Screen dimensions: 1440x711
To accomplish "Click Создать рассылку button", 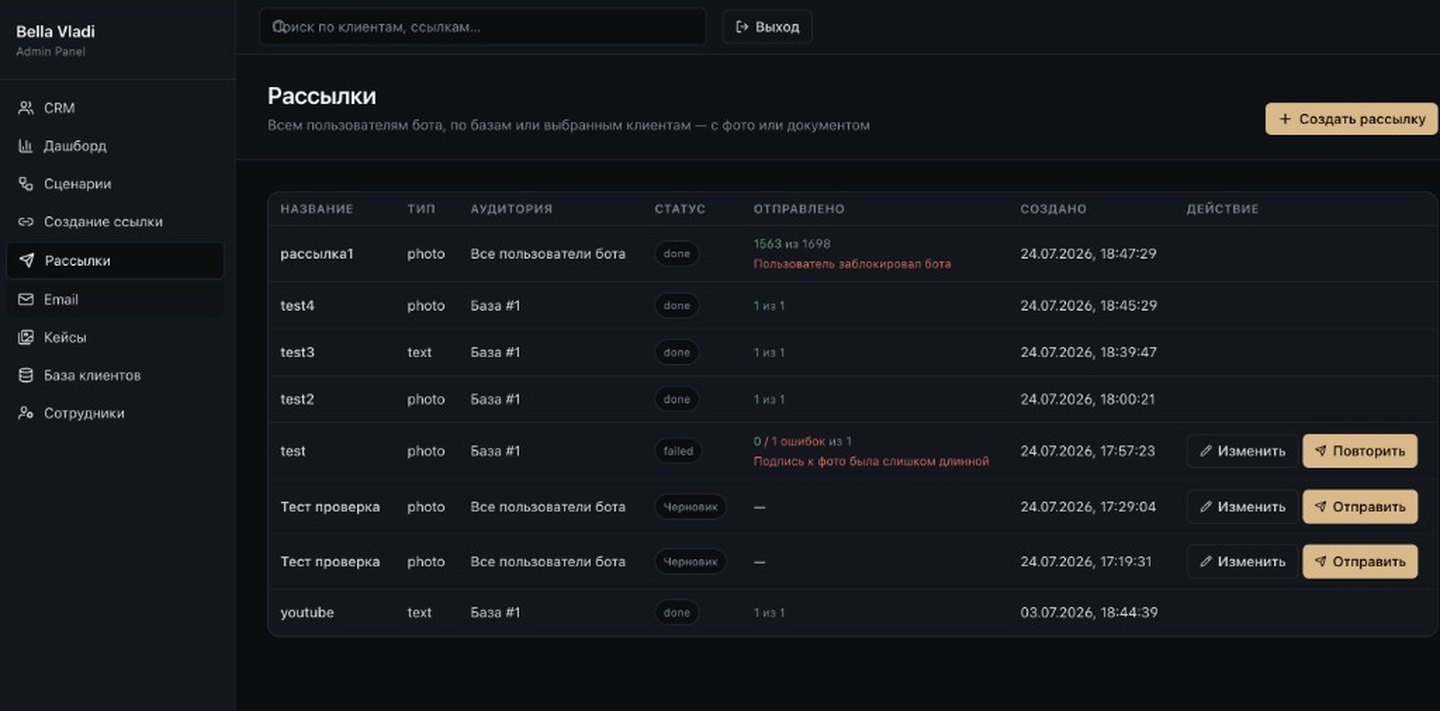I will coord(1352,119).
